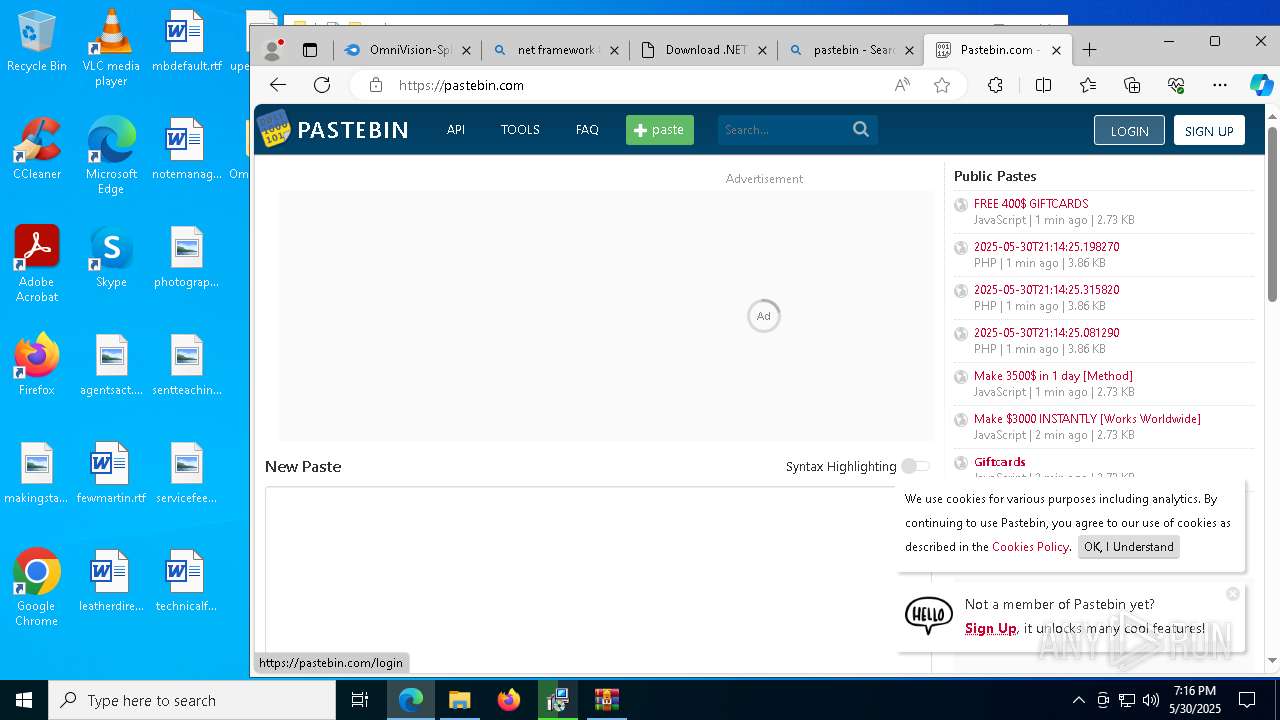This screenshot has height=720, width=1280.
Task: Switch to the Download .NET tab
Action: pyautogui.click(x=704, y=50)
